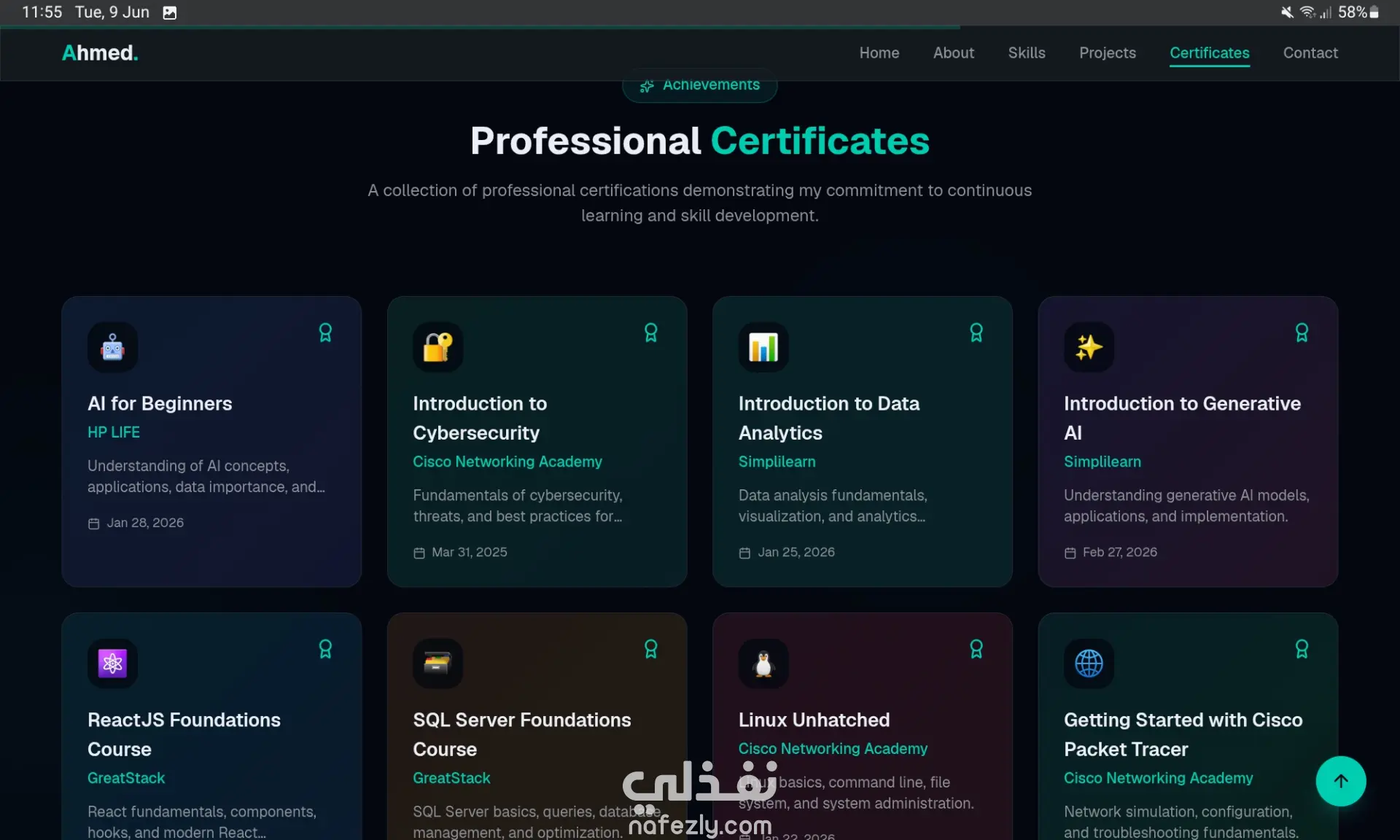Click the award ribbon on ReactJS Foundations card
This screenshot has height=840, width=1400.
(325, 649)
